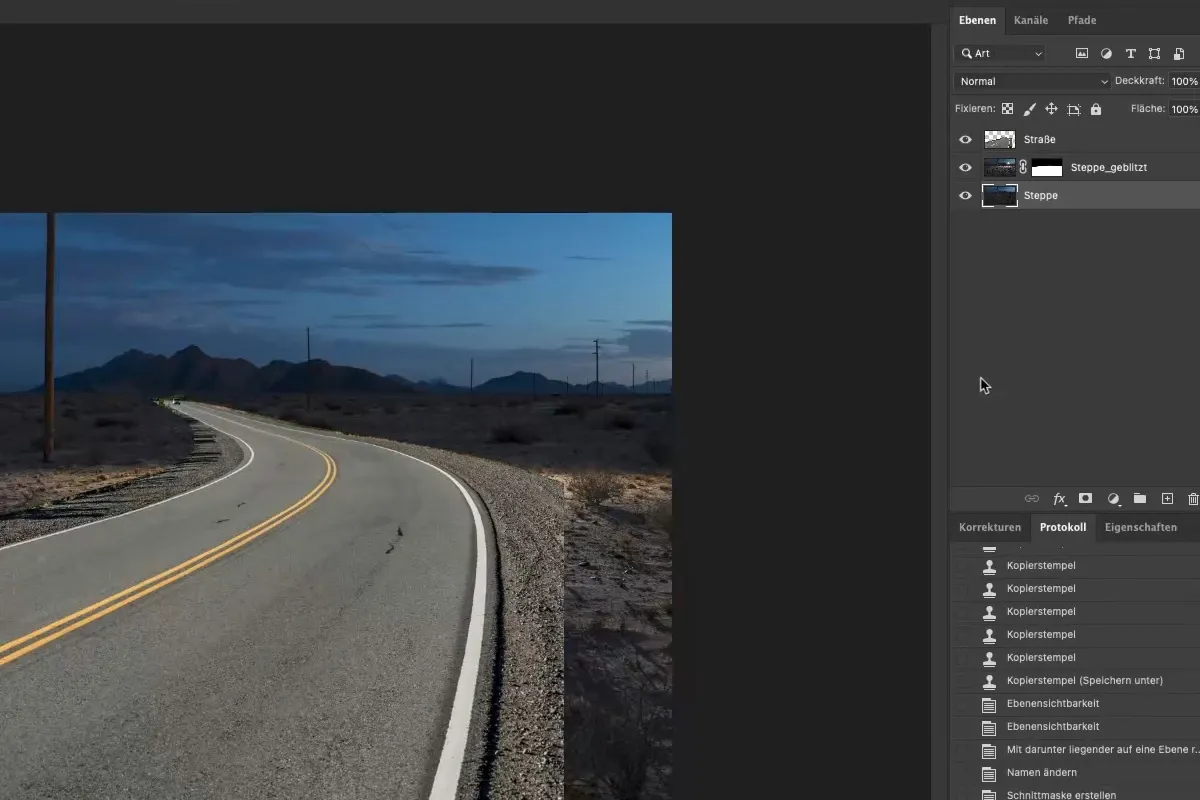Open the blend mode dropdown showing Normal
The height and width of the screenshot is (800, 1200).
click(x=1032, y=81)
